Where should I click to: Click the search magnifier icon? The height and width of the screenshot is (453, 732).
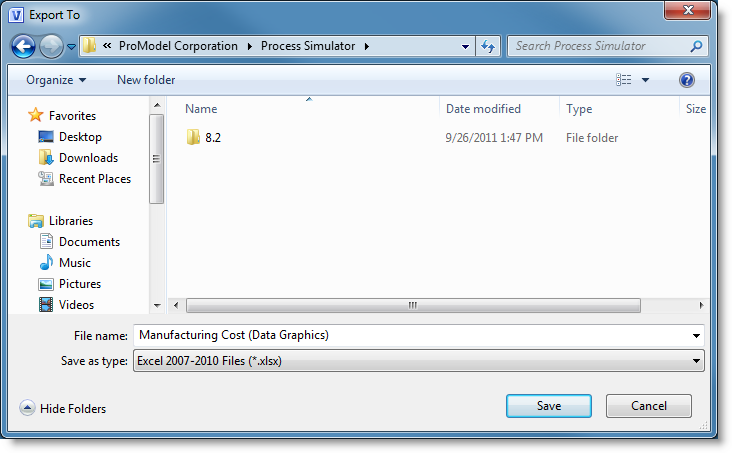(x=696, y=46)
